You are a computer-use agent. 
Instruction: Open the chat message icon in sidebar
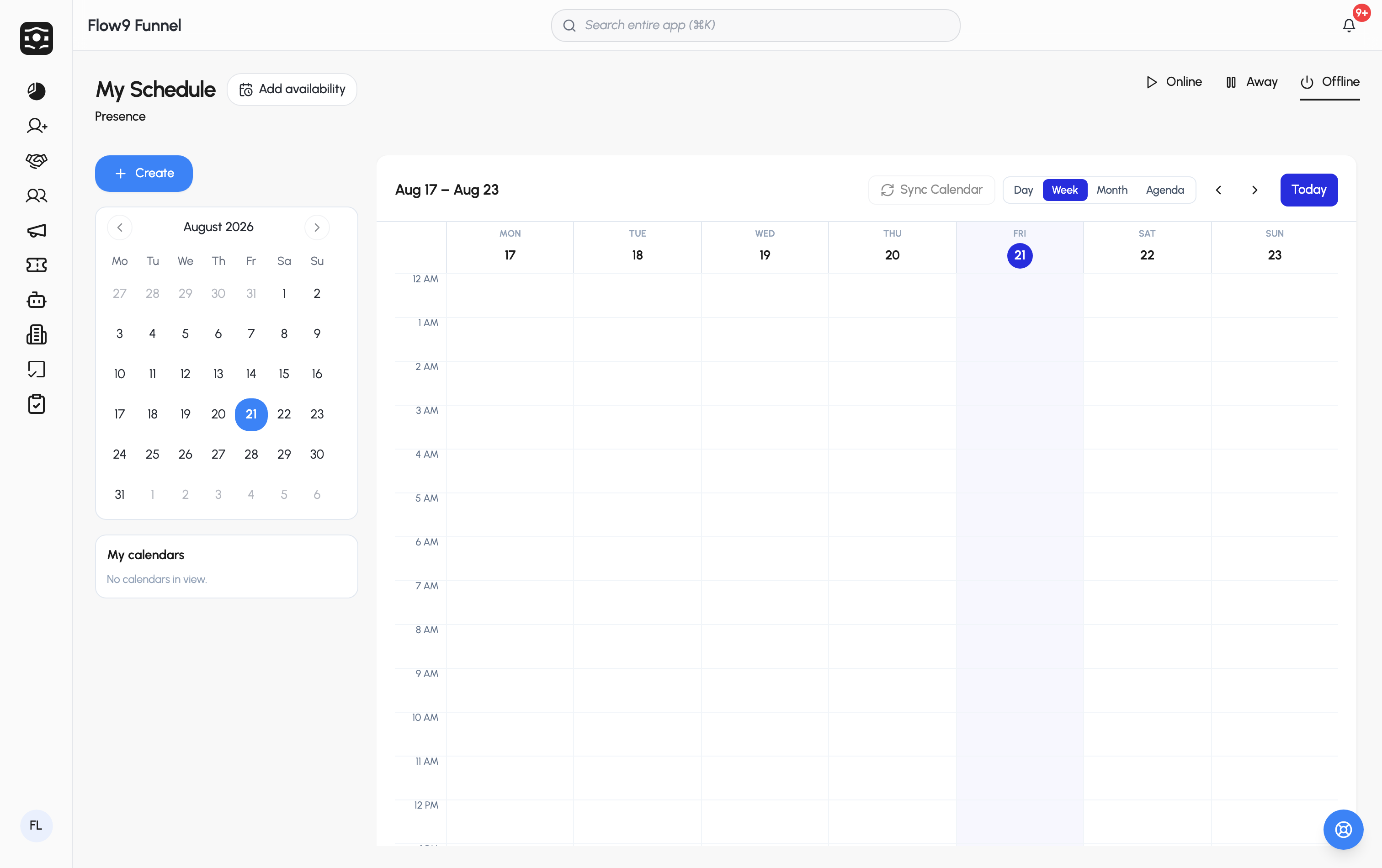click(x=36, y=370)
